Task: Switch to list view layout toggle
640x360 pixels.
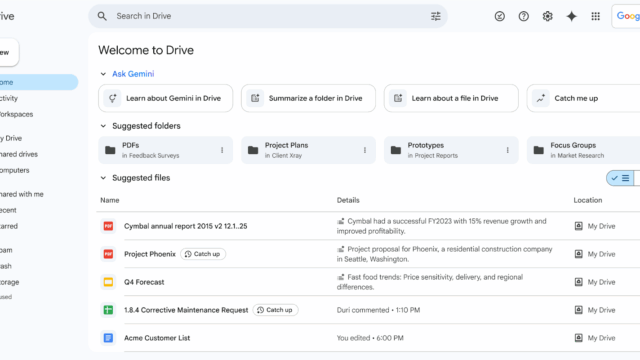Action: [620, 178]
